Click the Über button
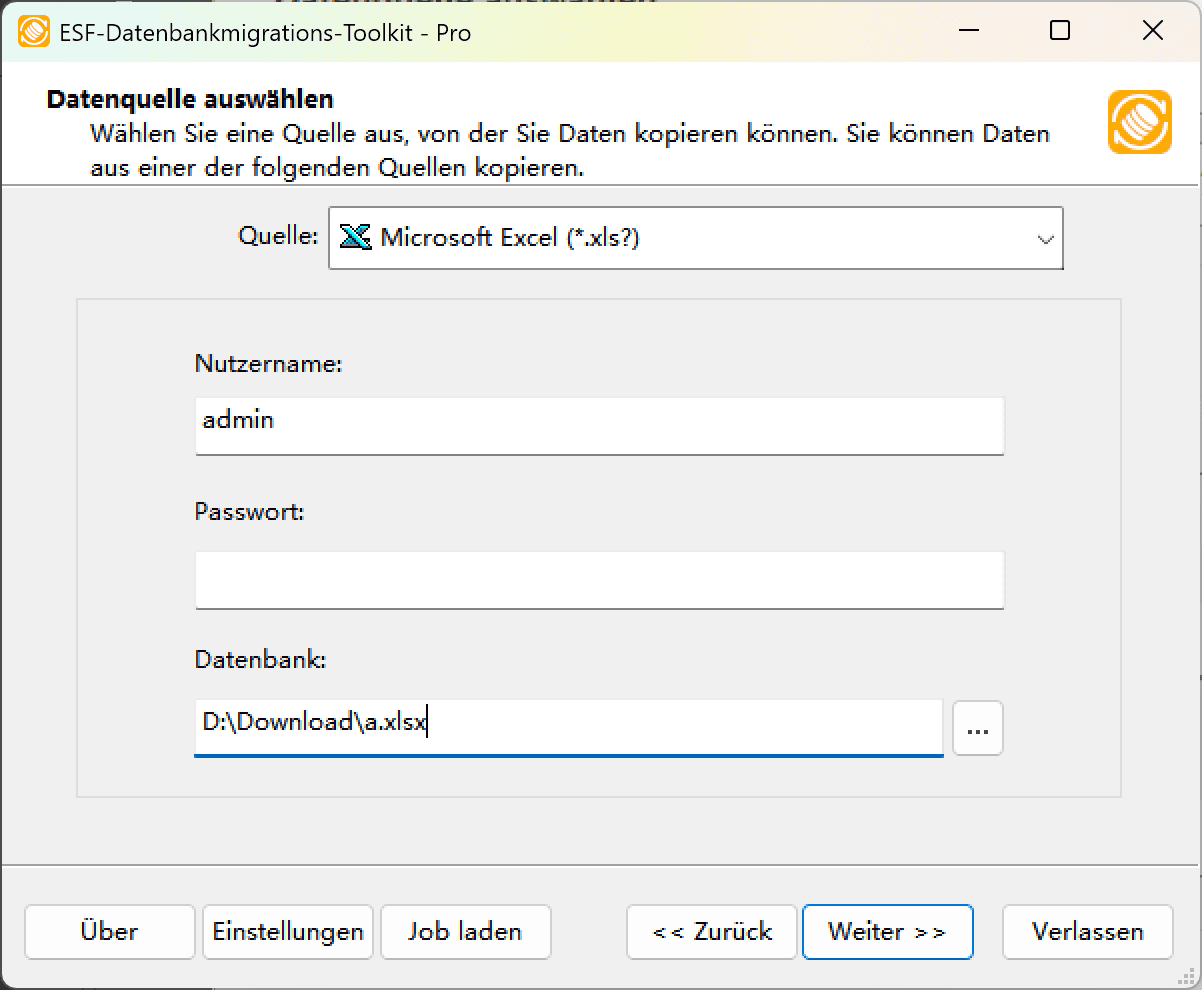The image size is (1202, 990). point(109,931)
